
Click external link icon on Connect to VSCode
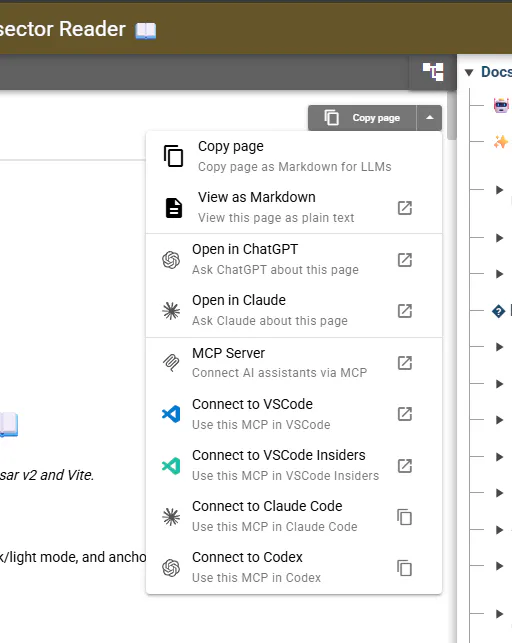tap(405, 414)
